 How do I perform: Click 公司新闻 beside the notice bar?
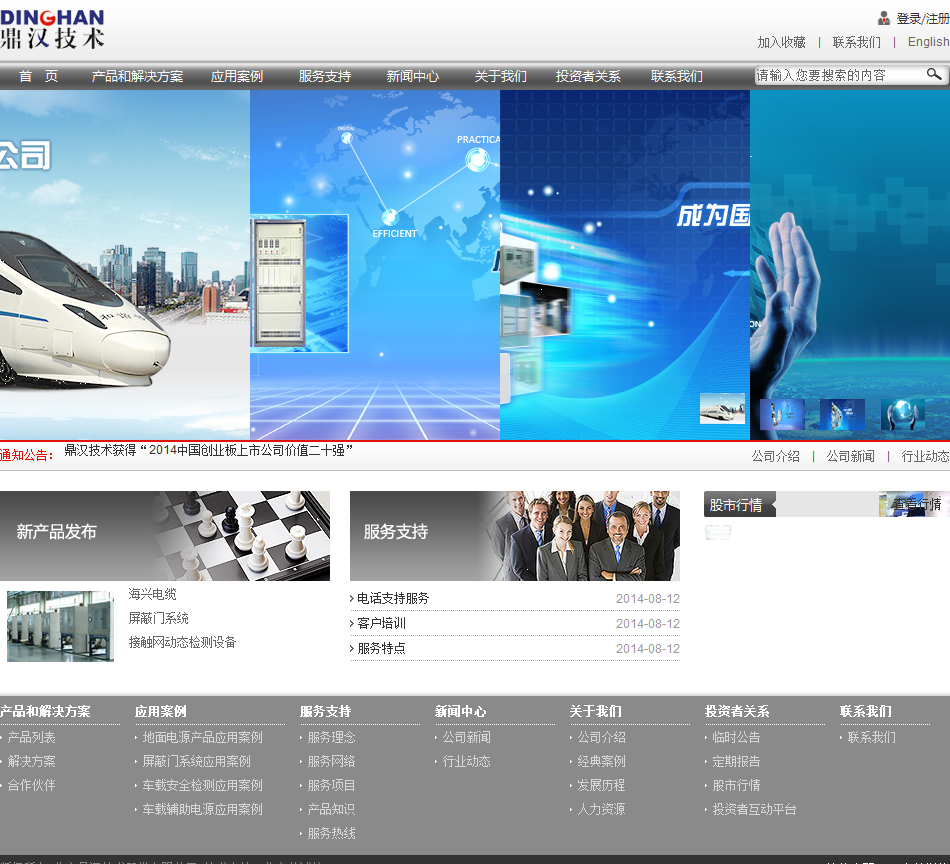click(851, 456)
